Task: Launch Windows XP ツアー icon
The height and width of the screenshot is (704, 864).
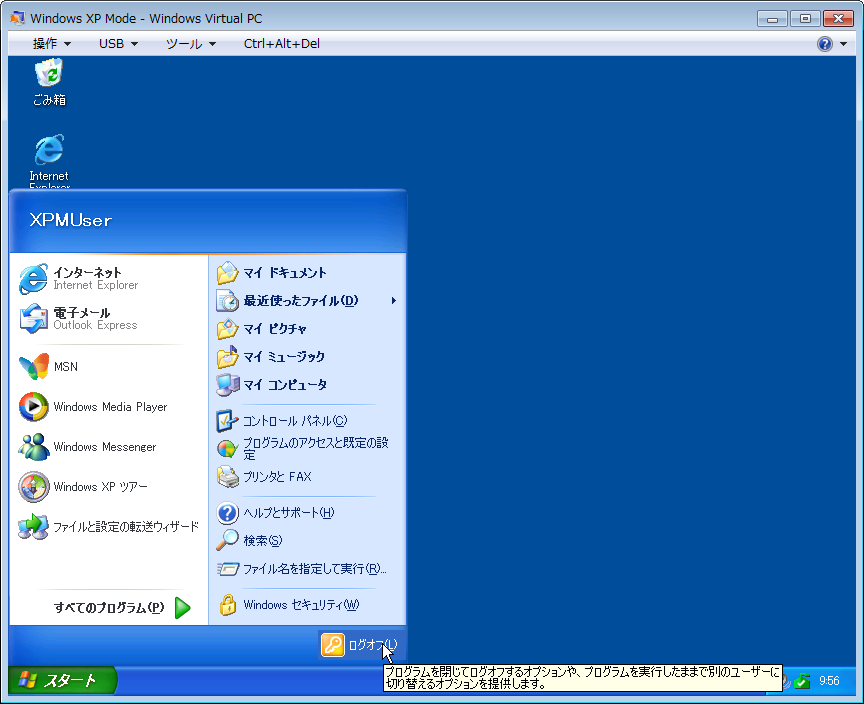Action: click(x=33, y=487)
